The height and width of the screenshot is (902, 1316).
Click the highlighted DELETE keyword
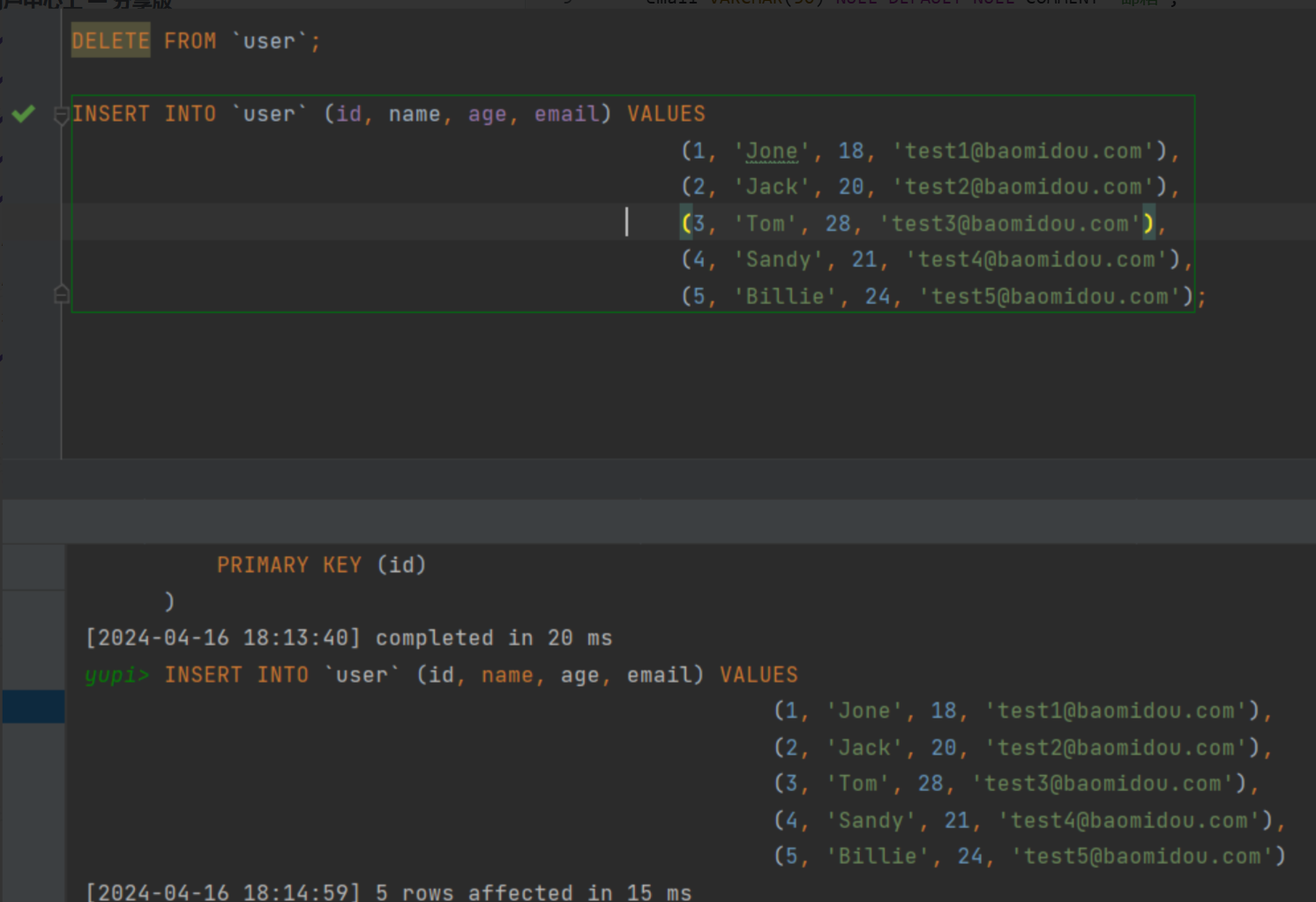pos(110,41)
